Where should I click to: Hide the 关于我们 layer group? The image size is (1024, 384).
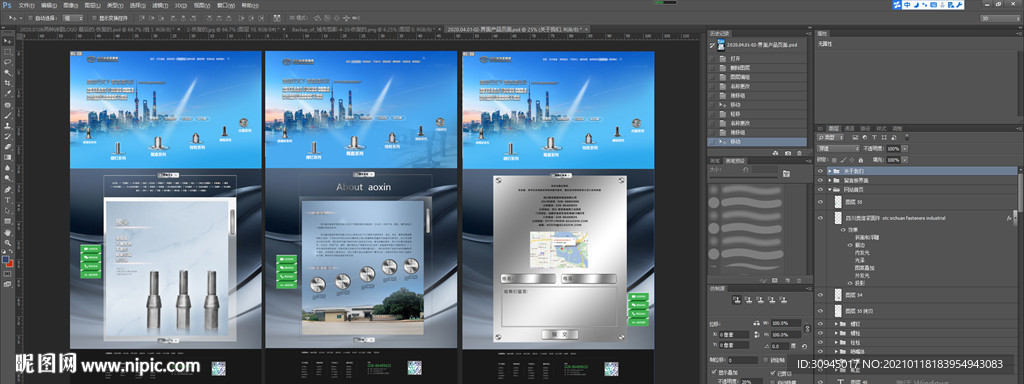point(821,171)
